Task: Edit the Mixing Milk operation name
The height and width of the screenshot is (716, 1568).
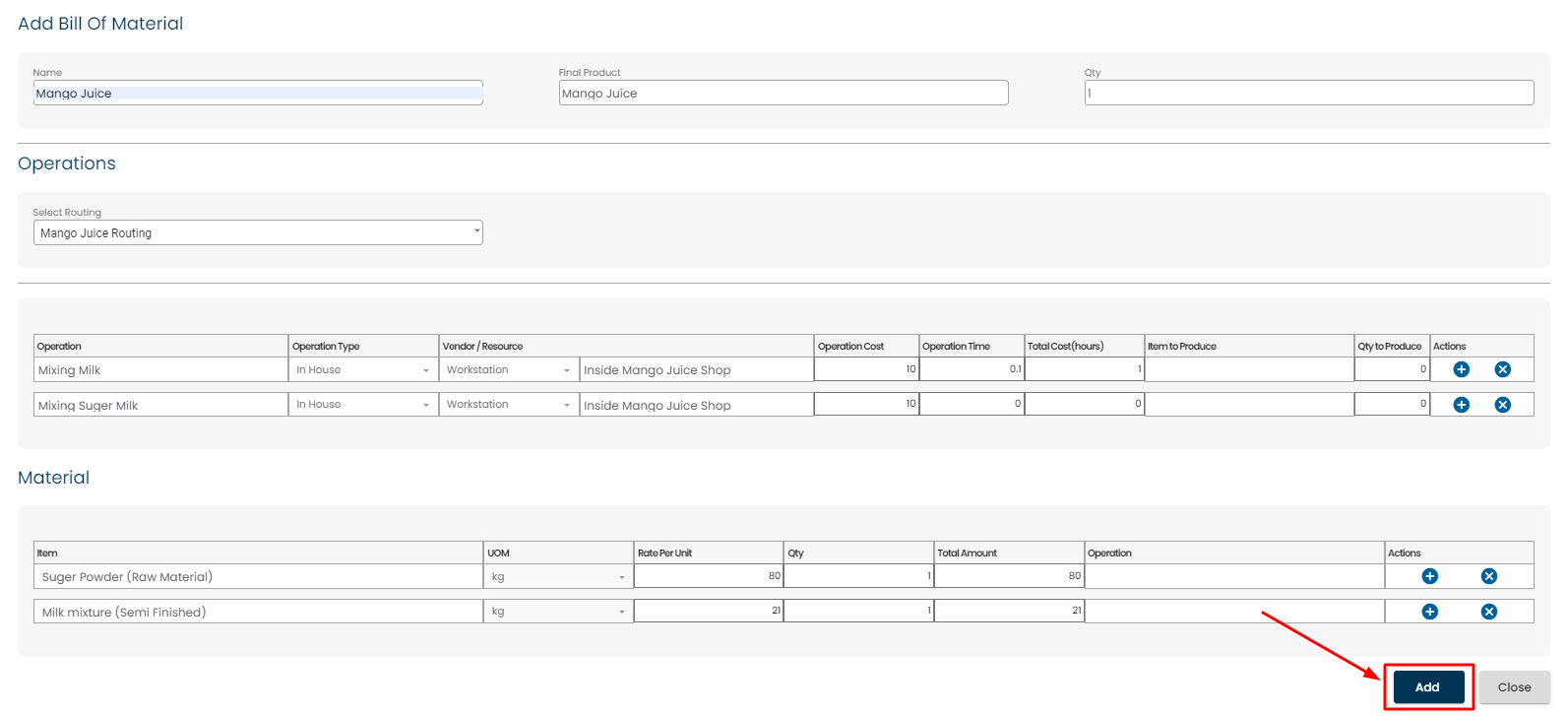Action: pyautogui.click(x=160, y=369)
